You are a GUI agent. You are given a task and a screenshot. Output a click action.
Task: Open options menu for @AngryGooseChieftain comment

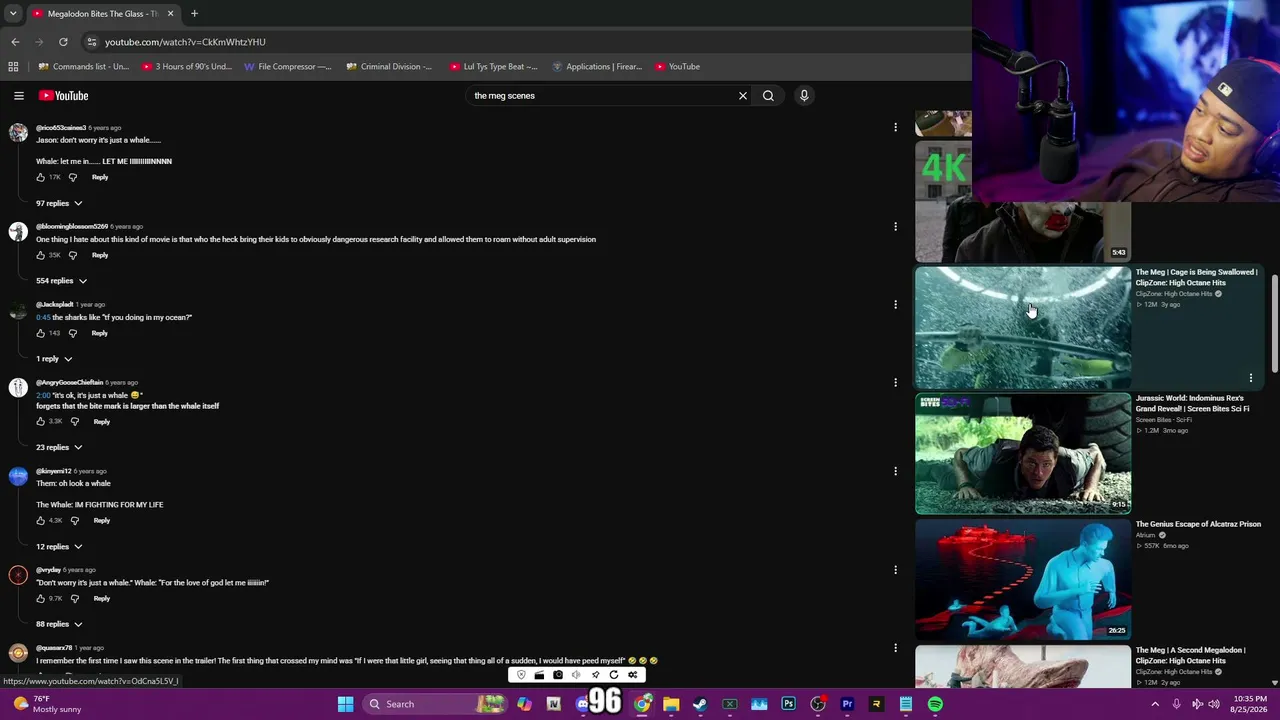click(x=895, y=382)
